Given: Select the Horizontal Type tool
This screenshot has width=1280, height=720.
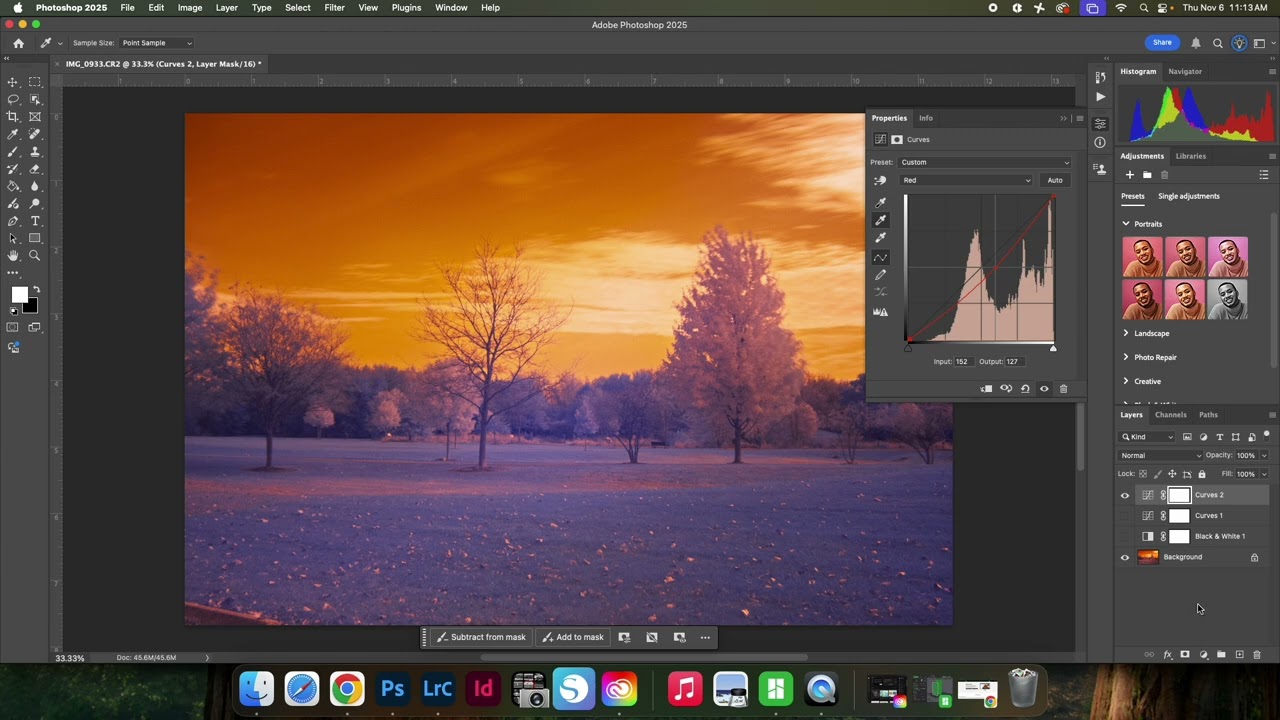Looking at the screenshot, I should point(35,221).
